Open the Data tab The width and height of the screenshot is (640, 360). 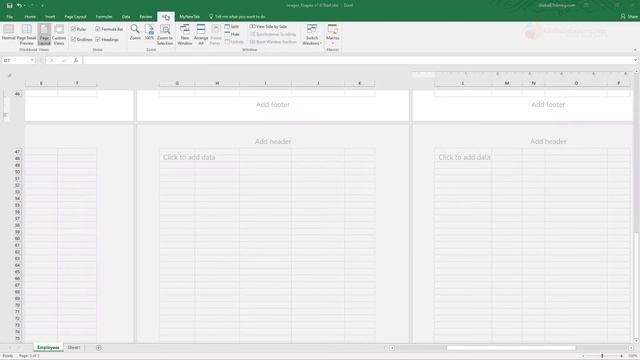pyautogui.click(x=126, y=17)
